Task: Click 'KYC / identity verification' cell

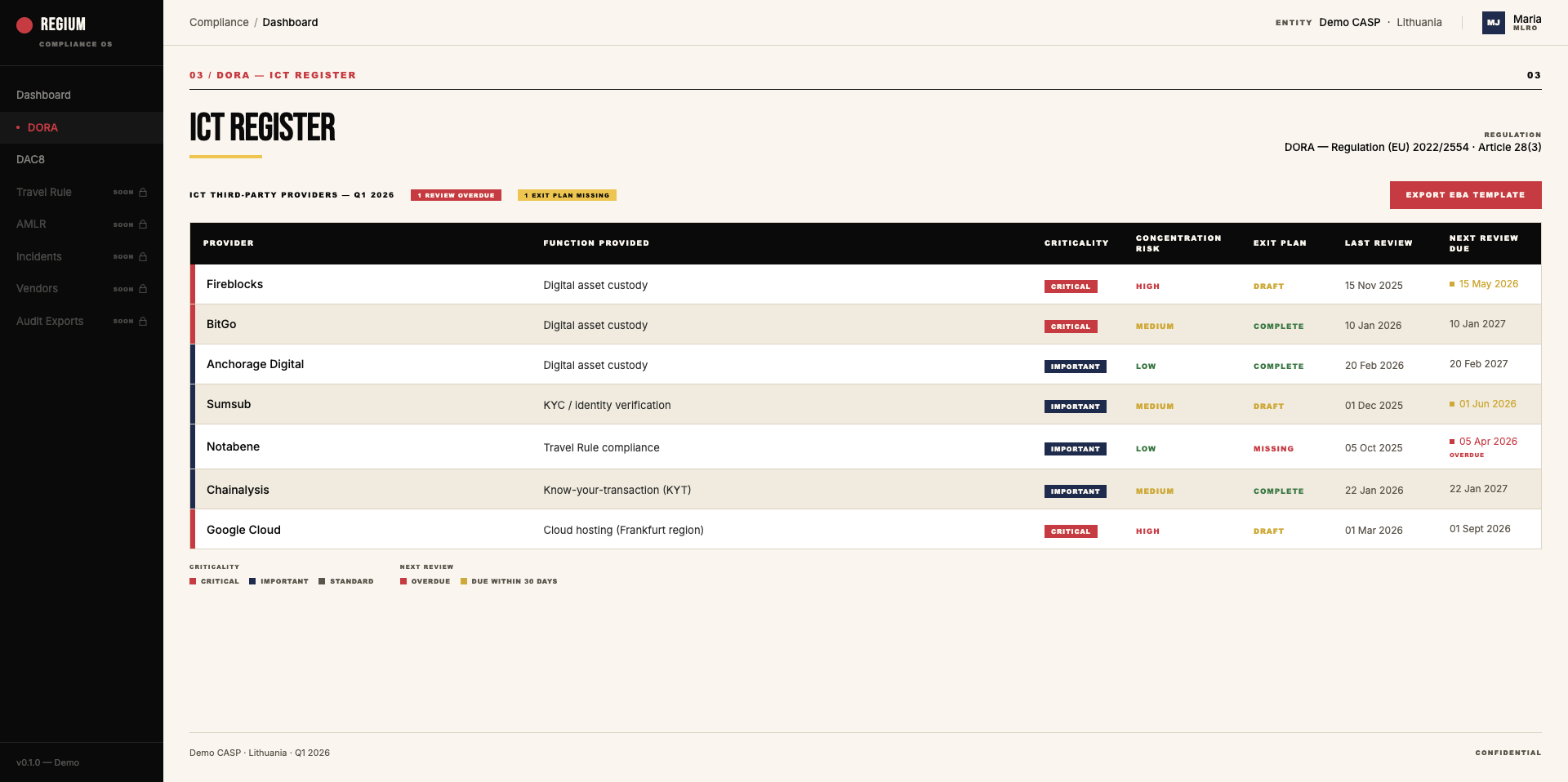Action: click(607, 406)
